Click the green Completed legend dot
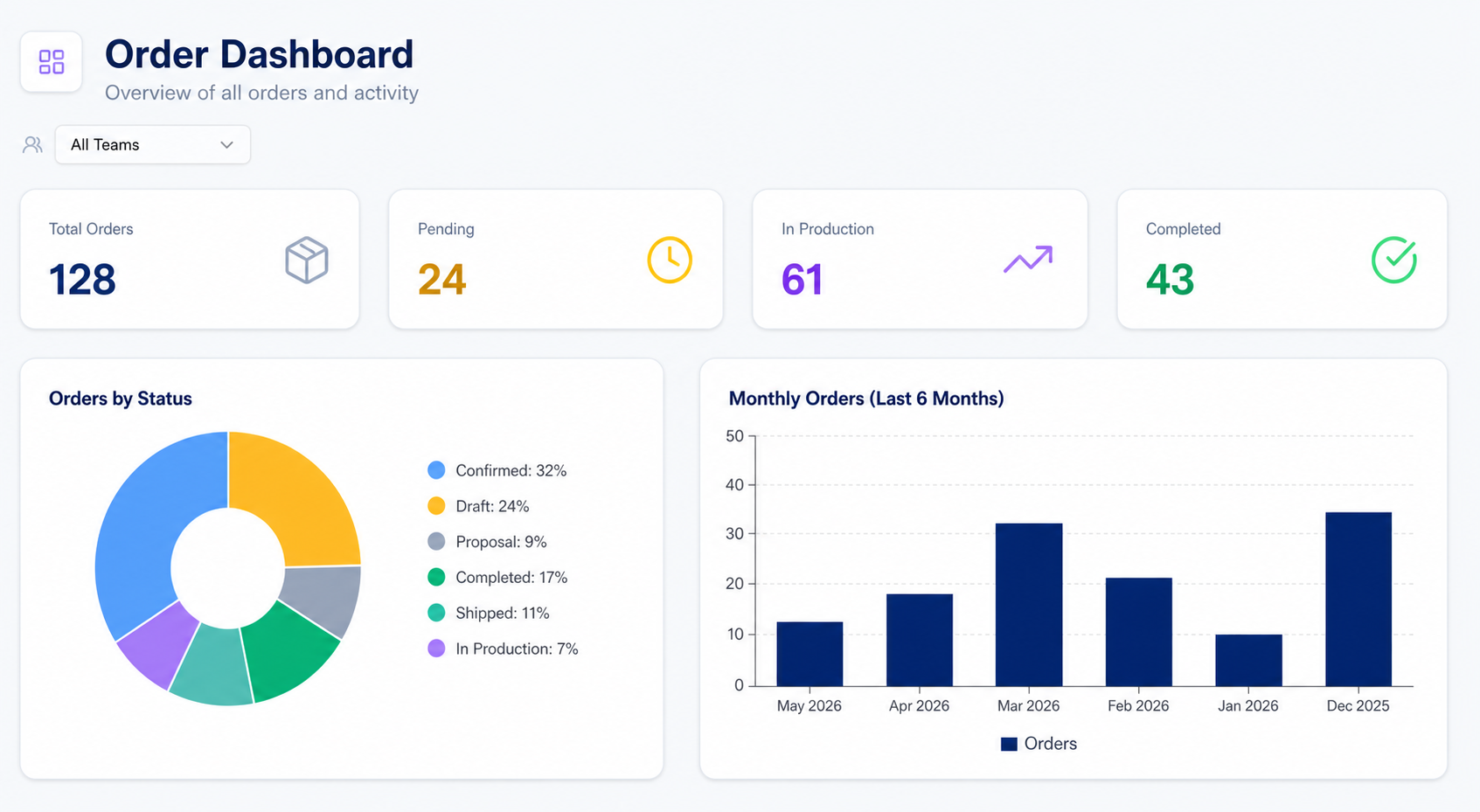Image resolution: width=1480 pixels, height=812 pixels. point(436,577)
